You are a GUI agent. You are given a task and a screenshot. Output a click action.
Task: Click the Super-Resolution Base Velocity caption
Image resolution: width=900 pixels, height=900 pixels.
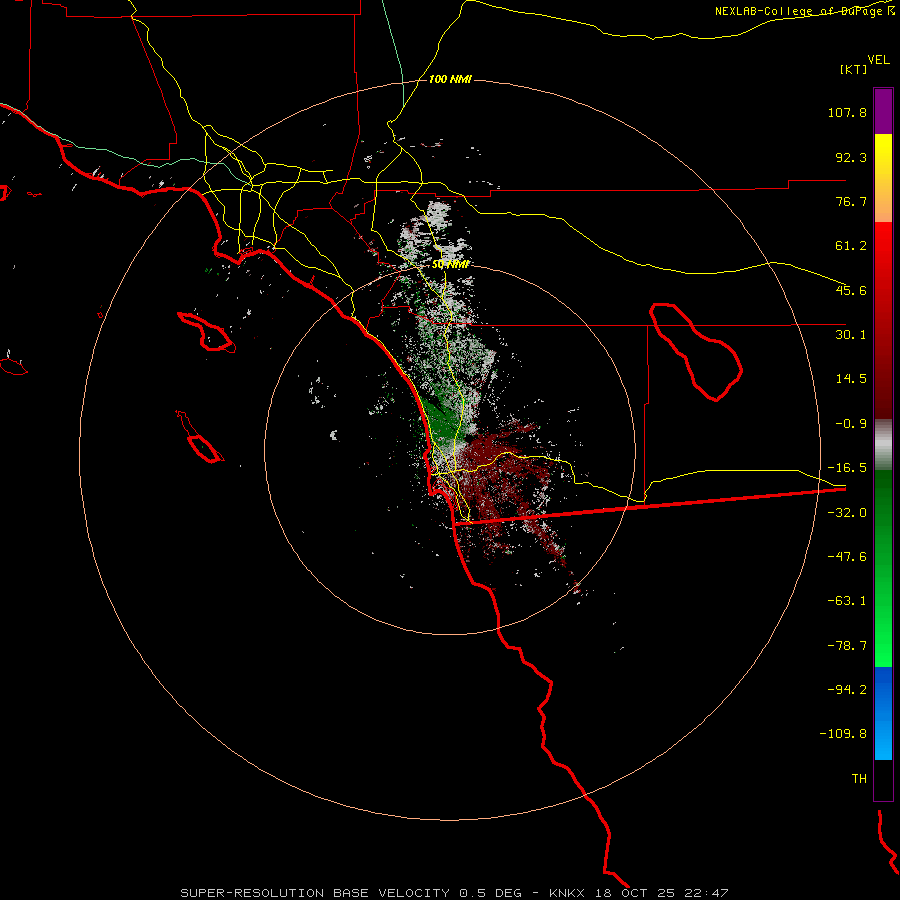(x=454, y=893)
